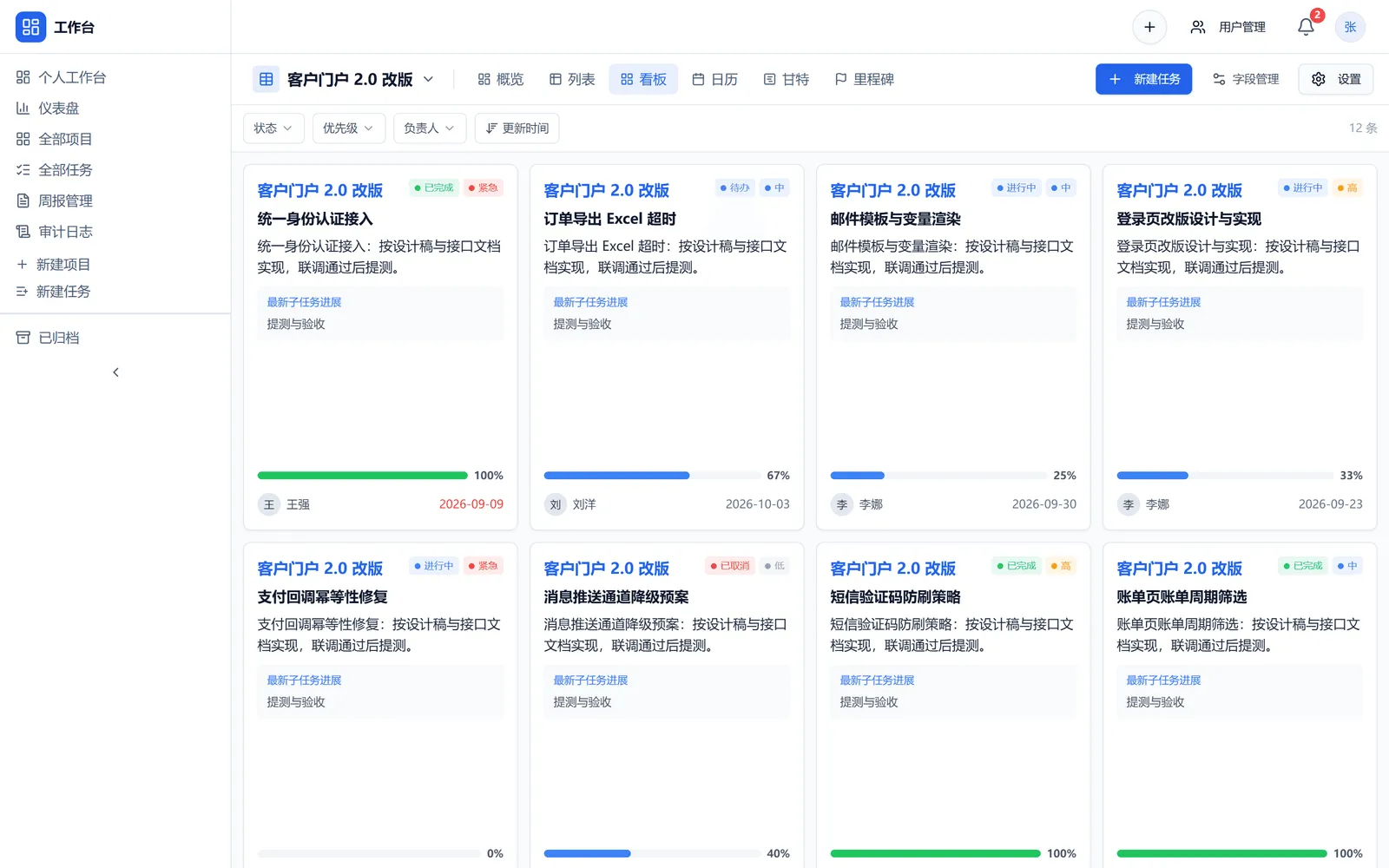Expand the 状态 filter dropdown

click(273, 128)
